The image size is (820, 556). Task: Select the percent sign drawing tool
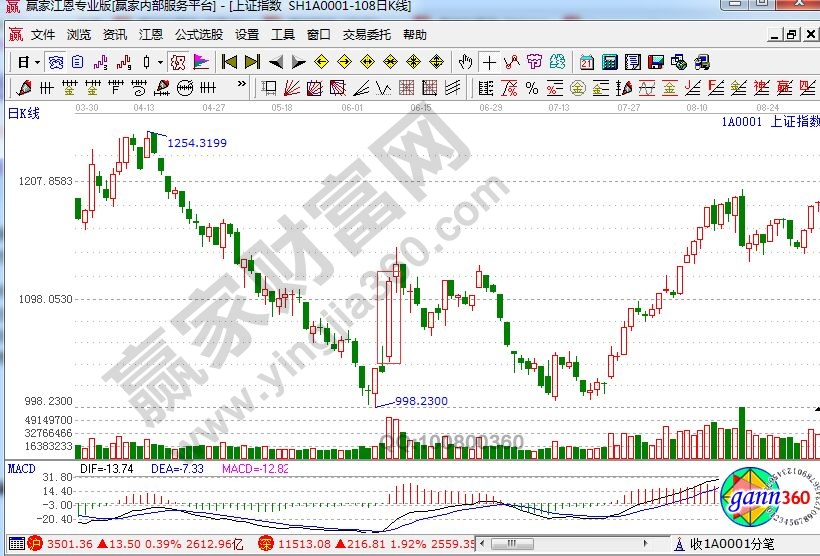point(532,87)
